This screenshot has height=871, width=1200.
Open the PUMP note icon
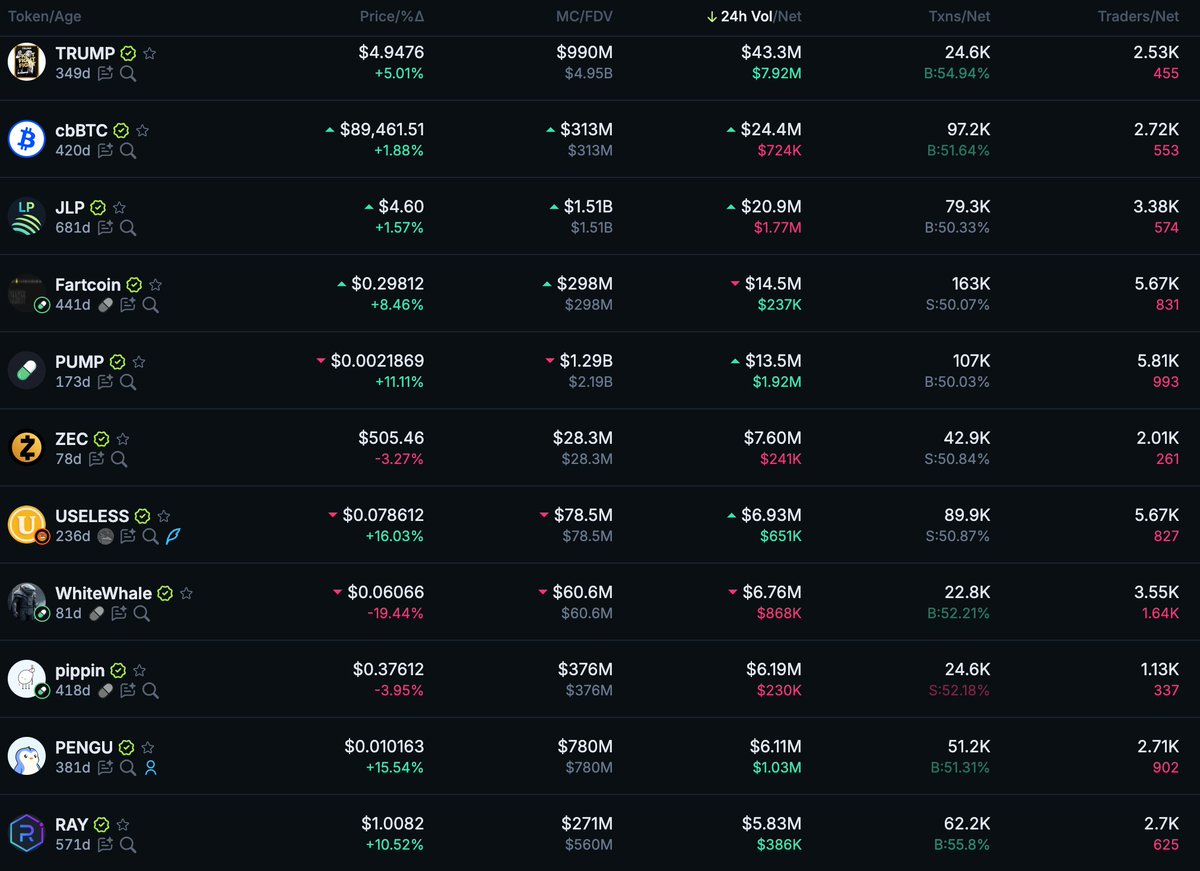(105, 382)
